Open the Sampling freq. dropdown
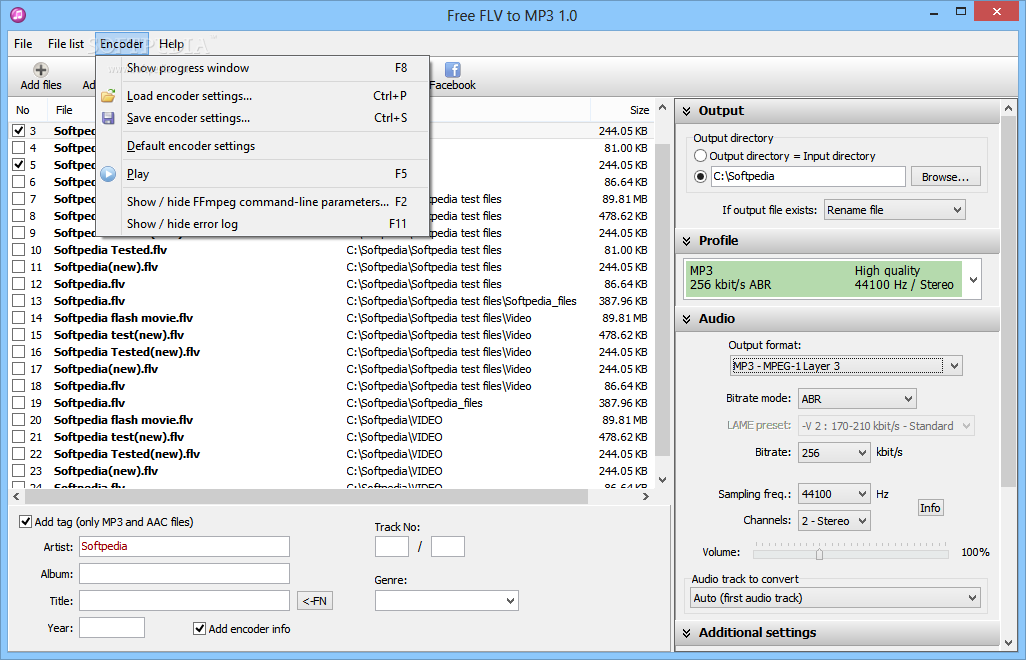The width and height of the screenshot is (1026, 660). (834, 495)
